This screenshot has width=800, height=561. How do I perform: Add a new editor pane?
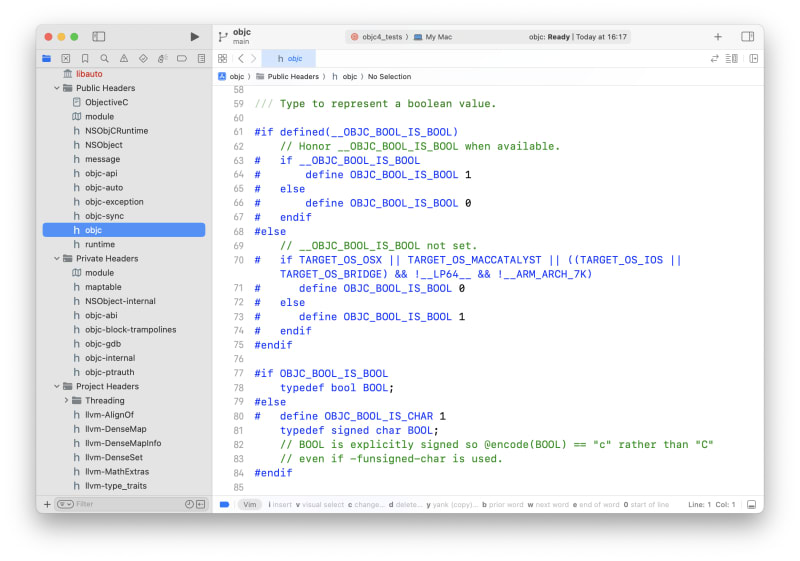(x=754, y=59)
